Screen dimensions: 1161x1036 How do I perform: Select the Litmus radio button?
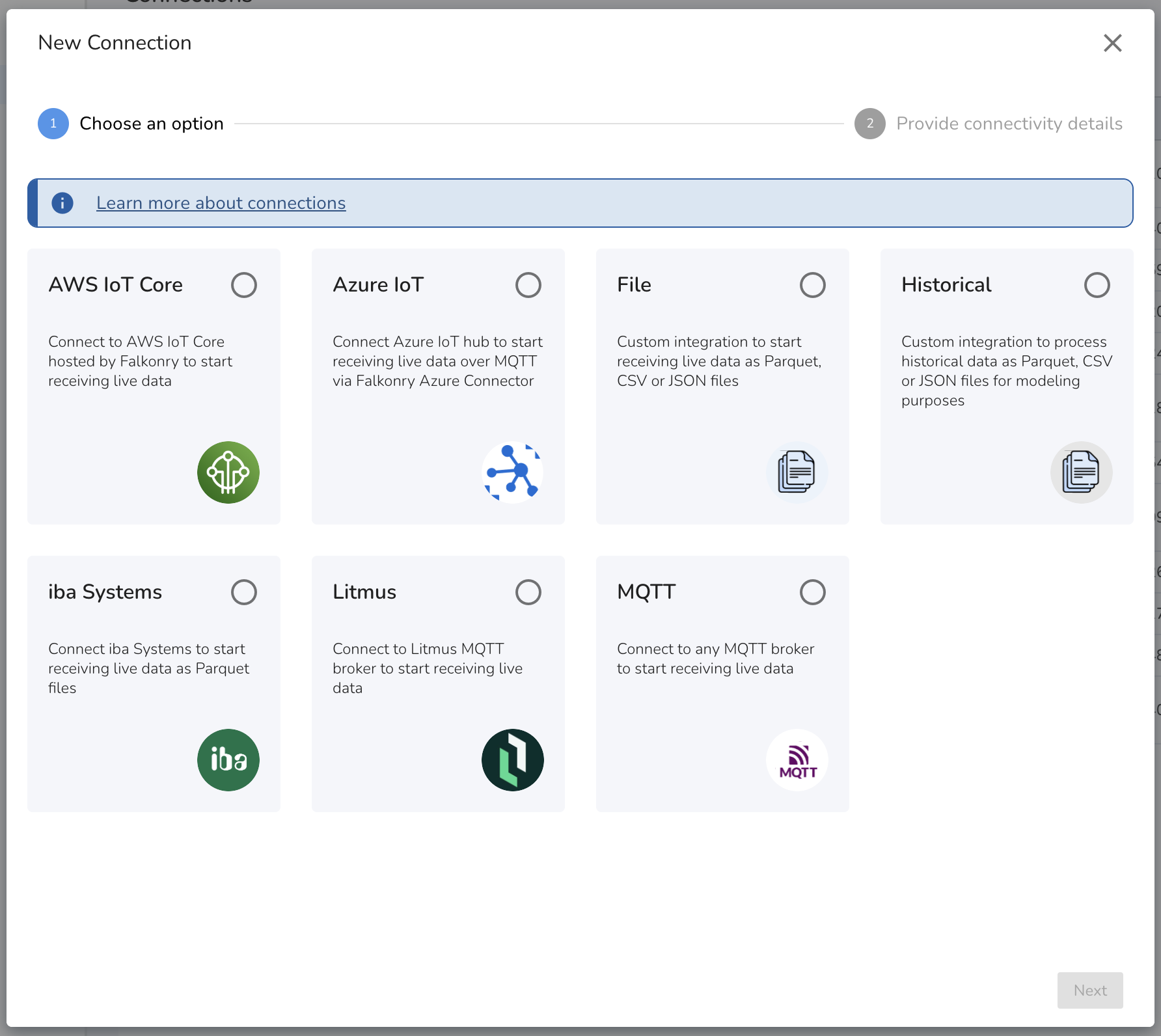point(528,592)
